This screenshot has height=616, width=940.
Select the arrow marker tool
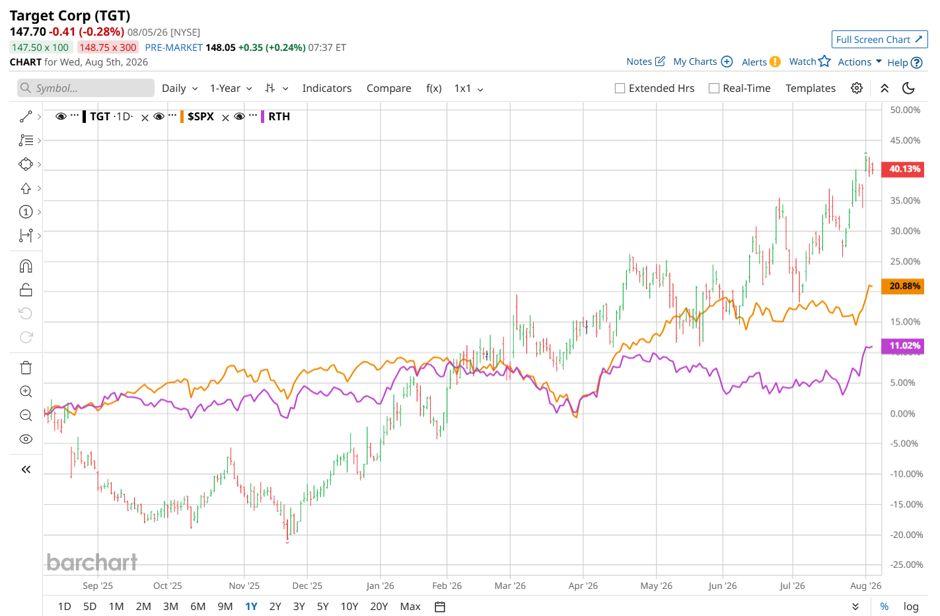coord(26,188)
